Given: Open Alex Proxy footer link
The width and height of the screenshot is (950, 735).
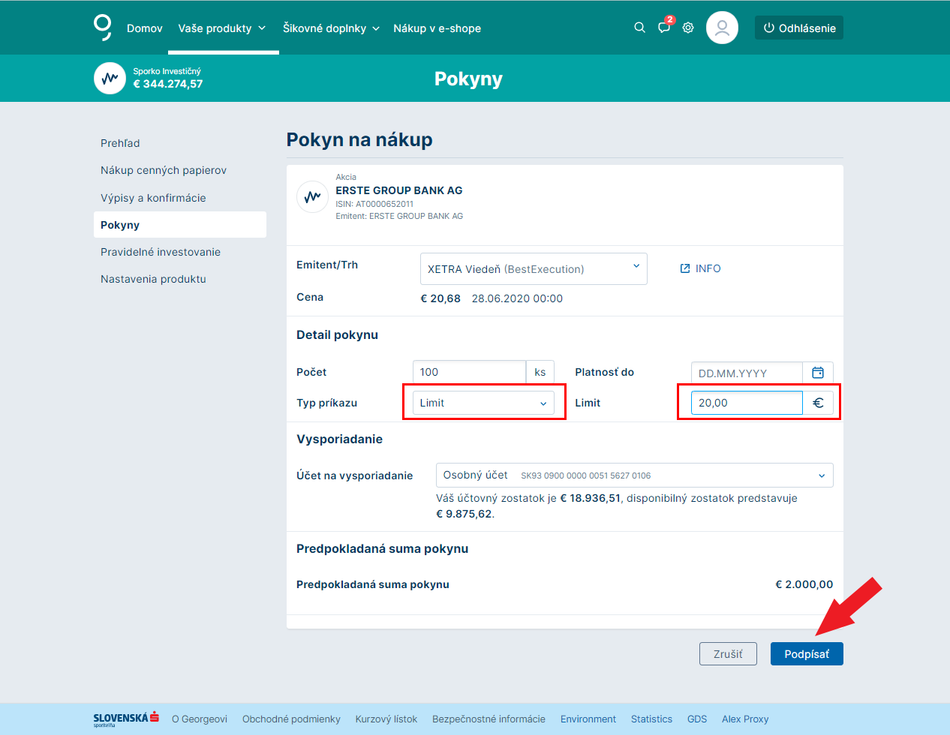Looking at the screenshot, I should coord(745,719).
